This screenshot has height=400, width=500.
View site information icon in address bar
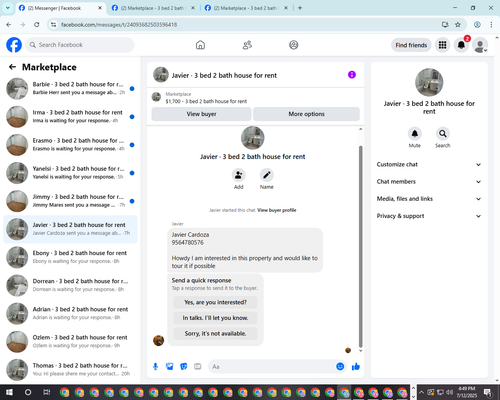(53, 24)
